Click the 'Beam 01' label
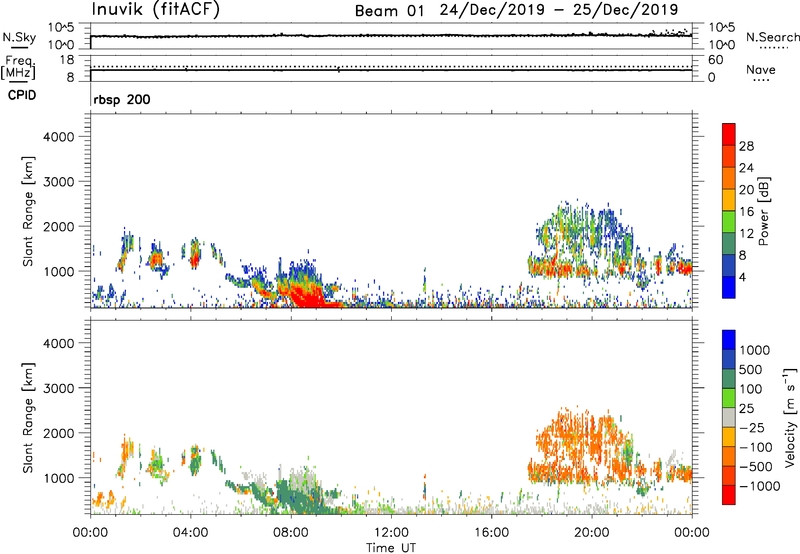This screenshot has height=554, width=800. point(389,11)
